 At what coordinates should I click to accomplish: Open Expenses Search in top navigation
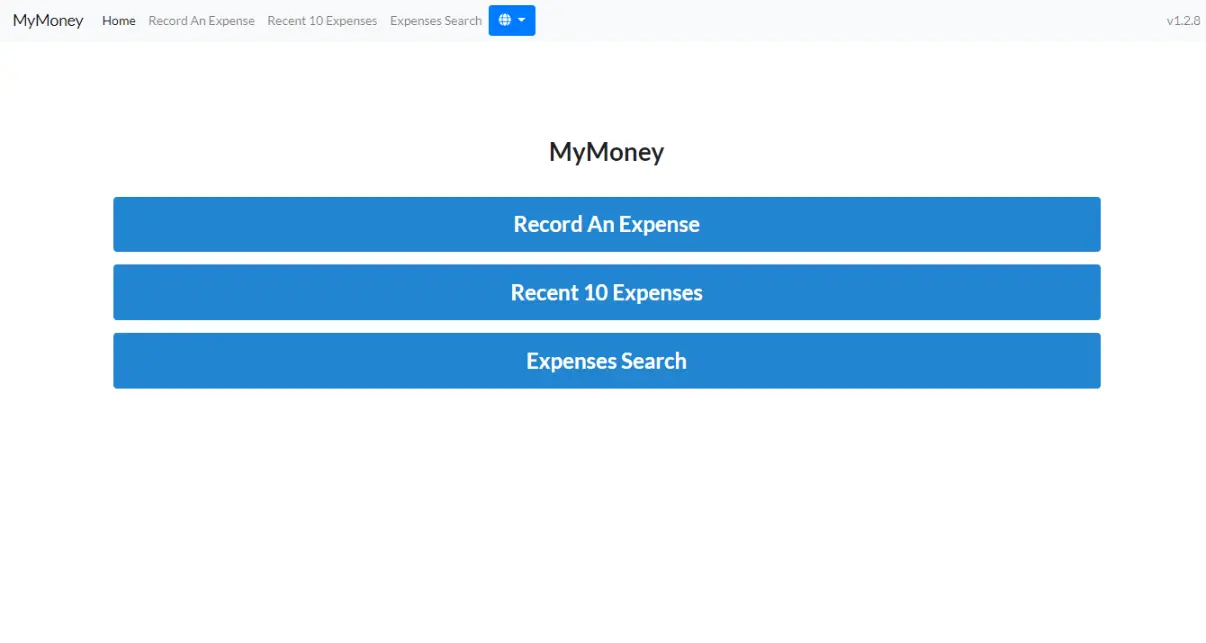pos(435,21)
